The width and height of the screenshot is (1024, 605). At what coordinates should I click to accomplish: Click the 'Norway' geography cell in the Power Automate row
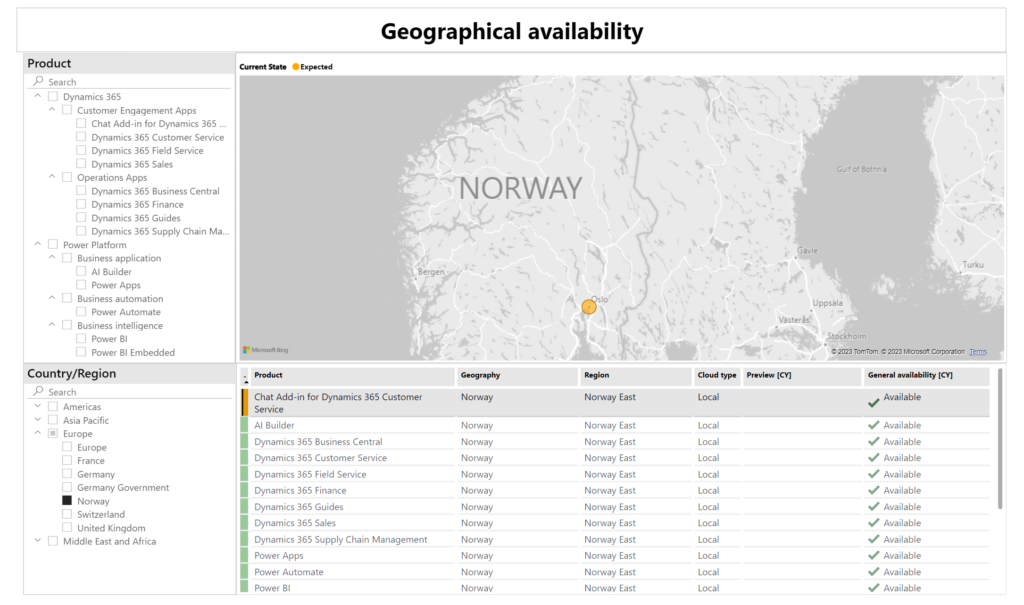coord(477,572)
